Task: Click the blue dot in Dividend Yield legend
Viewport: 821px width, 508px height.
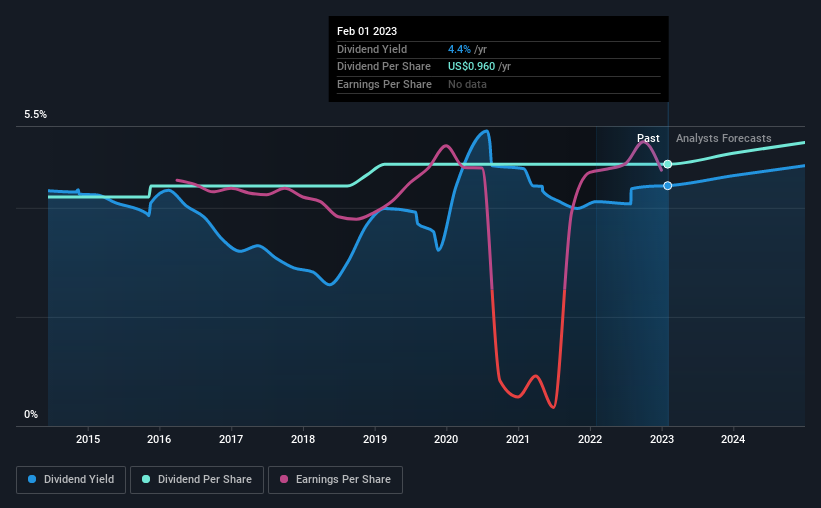Action: click(x=33, y=480)
